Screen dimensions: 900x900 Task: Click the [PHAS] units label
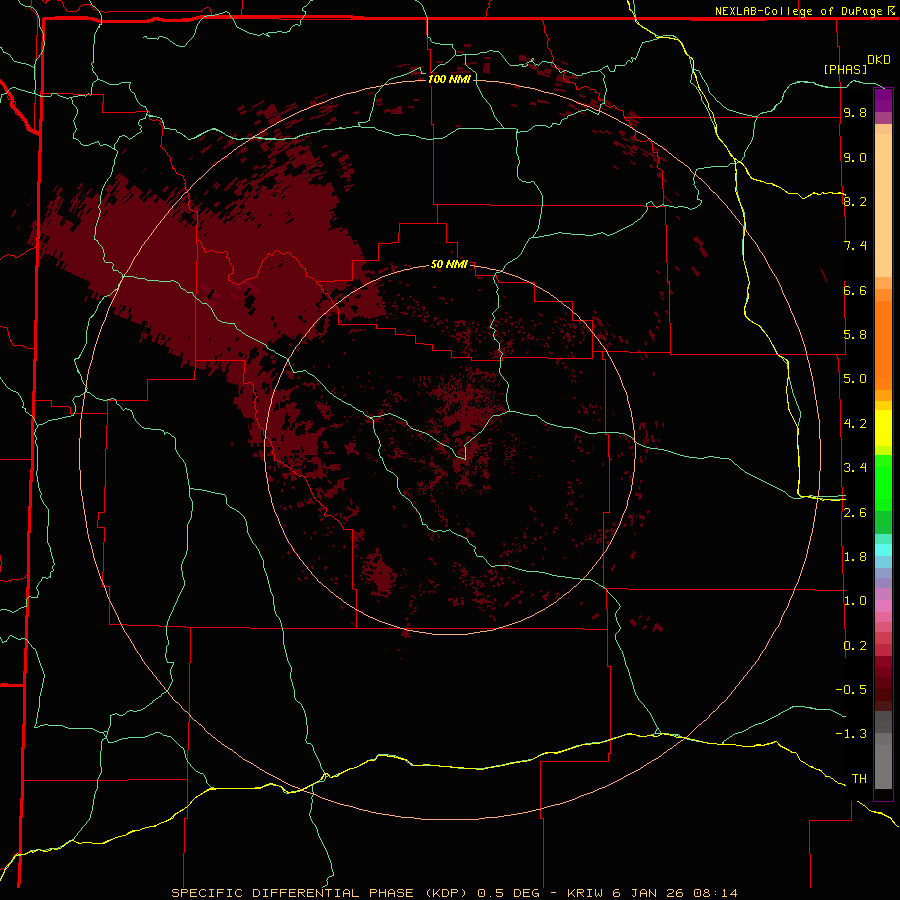click(x=845, y=69)
